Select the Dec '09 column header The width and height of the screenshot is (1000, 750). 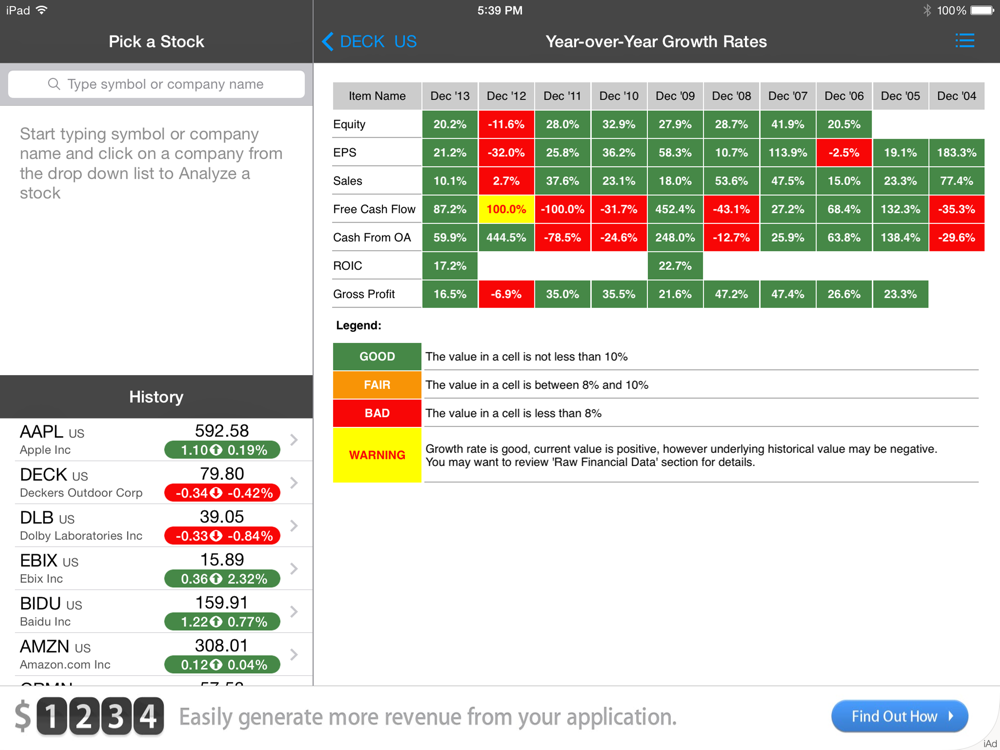(x=675, y=96)
